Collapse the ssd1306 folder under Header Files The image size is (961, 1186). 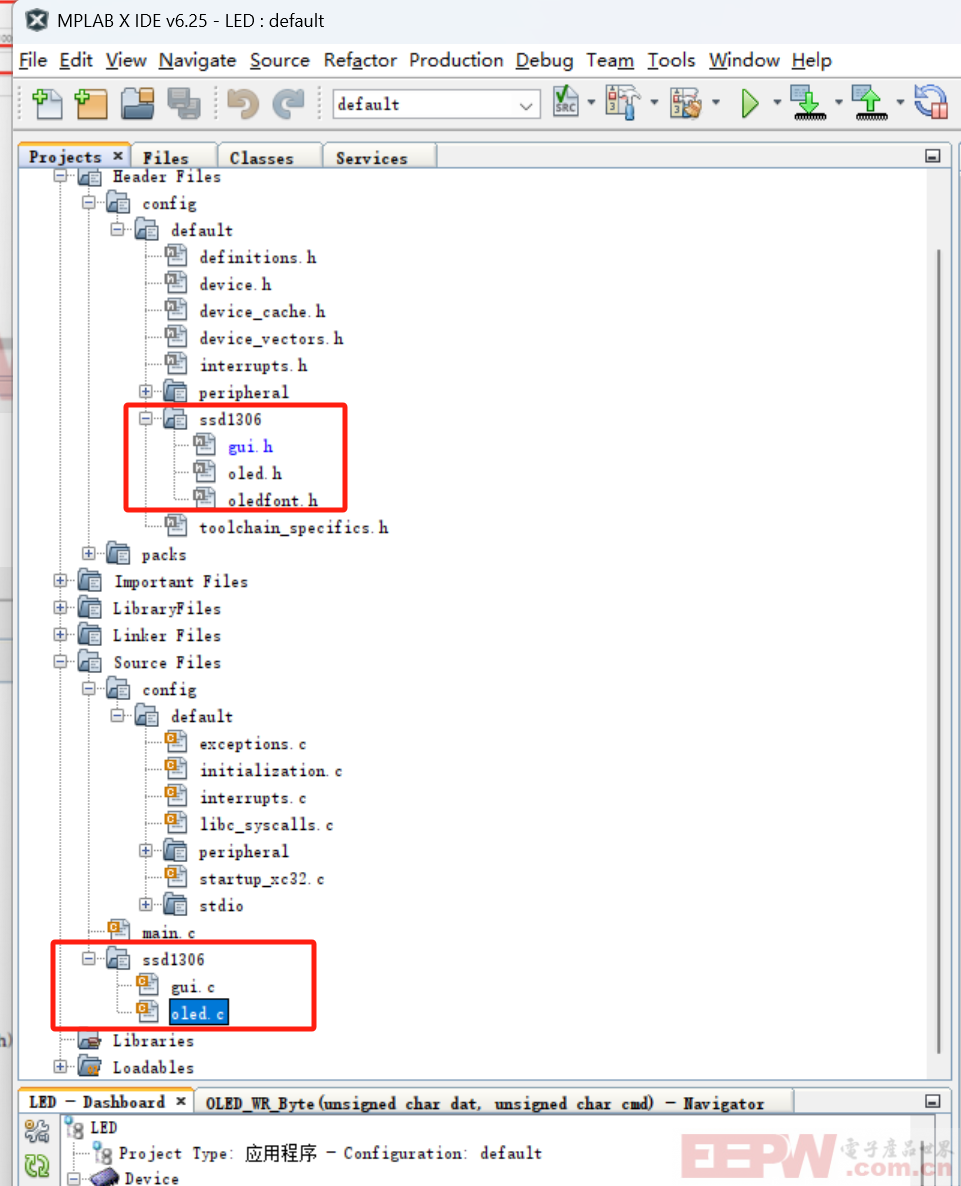coord(146,418)
